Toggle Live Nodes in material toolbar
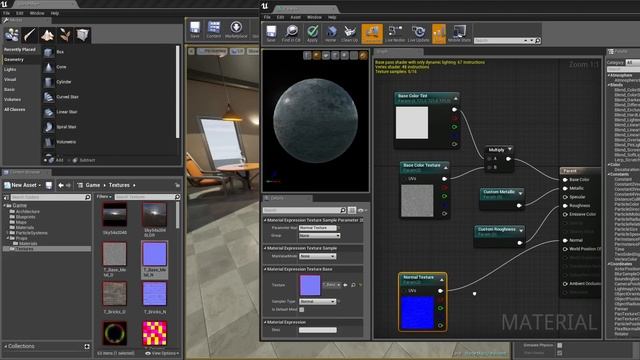640x360 pixels. coord(395,33)
